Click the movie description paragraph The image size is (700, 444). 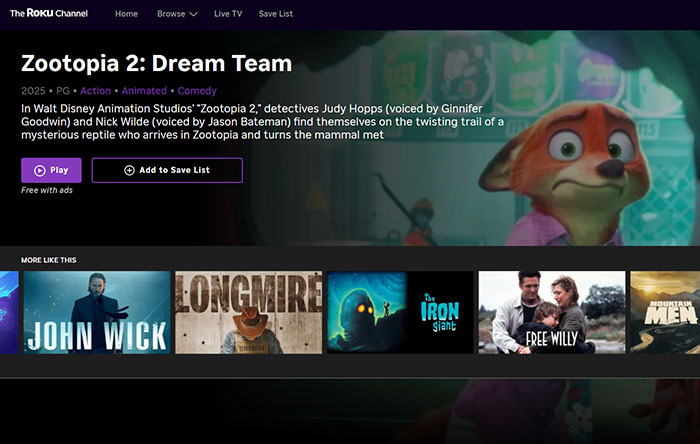(262, 122)
